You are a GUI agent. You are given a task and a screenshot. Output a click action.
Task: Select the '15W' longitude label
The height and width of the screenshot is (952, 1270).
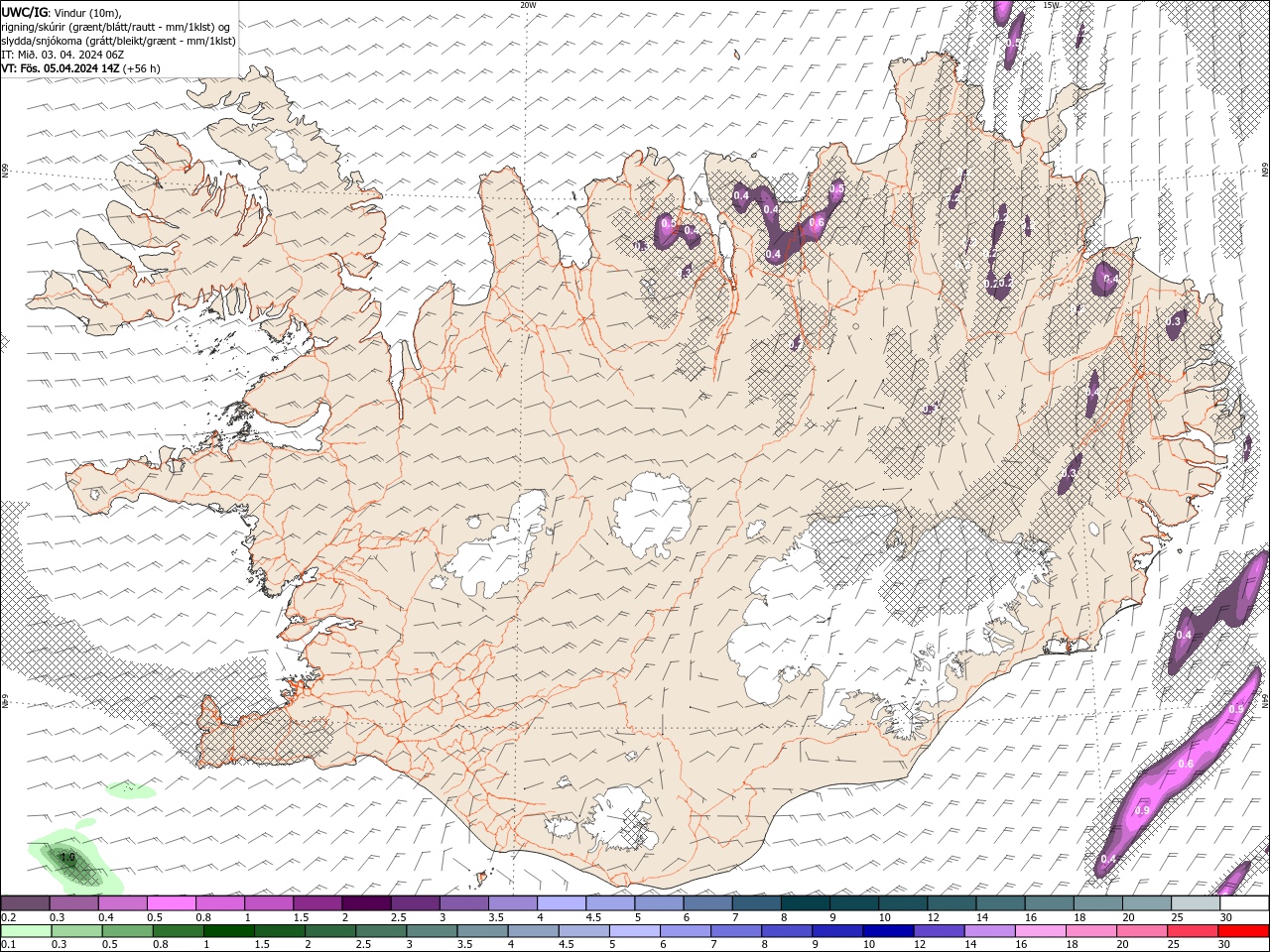(x=1051, y=5)
